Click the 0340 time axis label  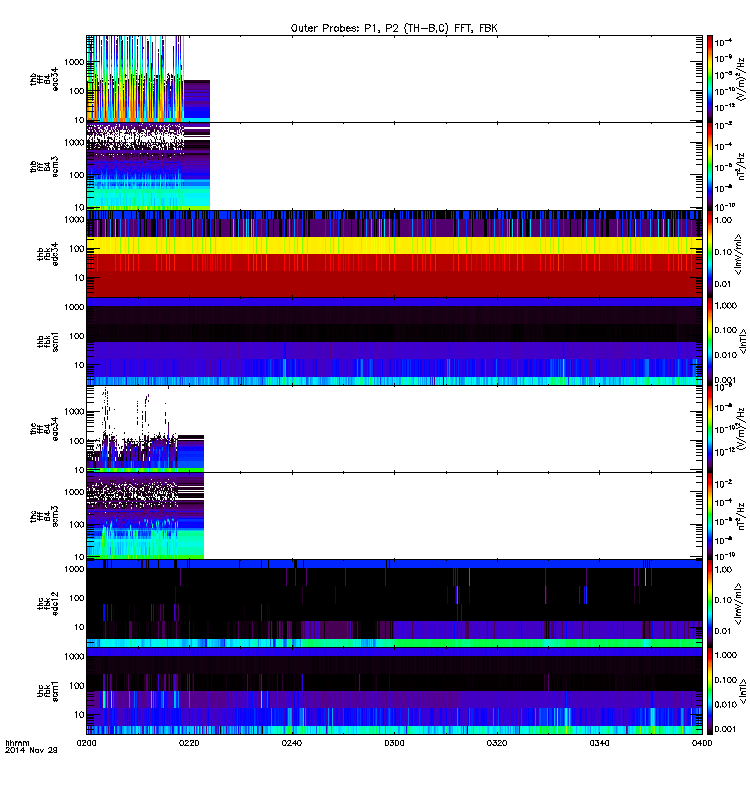599,743
